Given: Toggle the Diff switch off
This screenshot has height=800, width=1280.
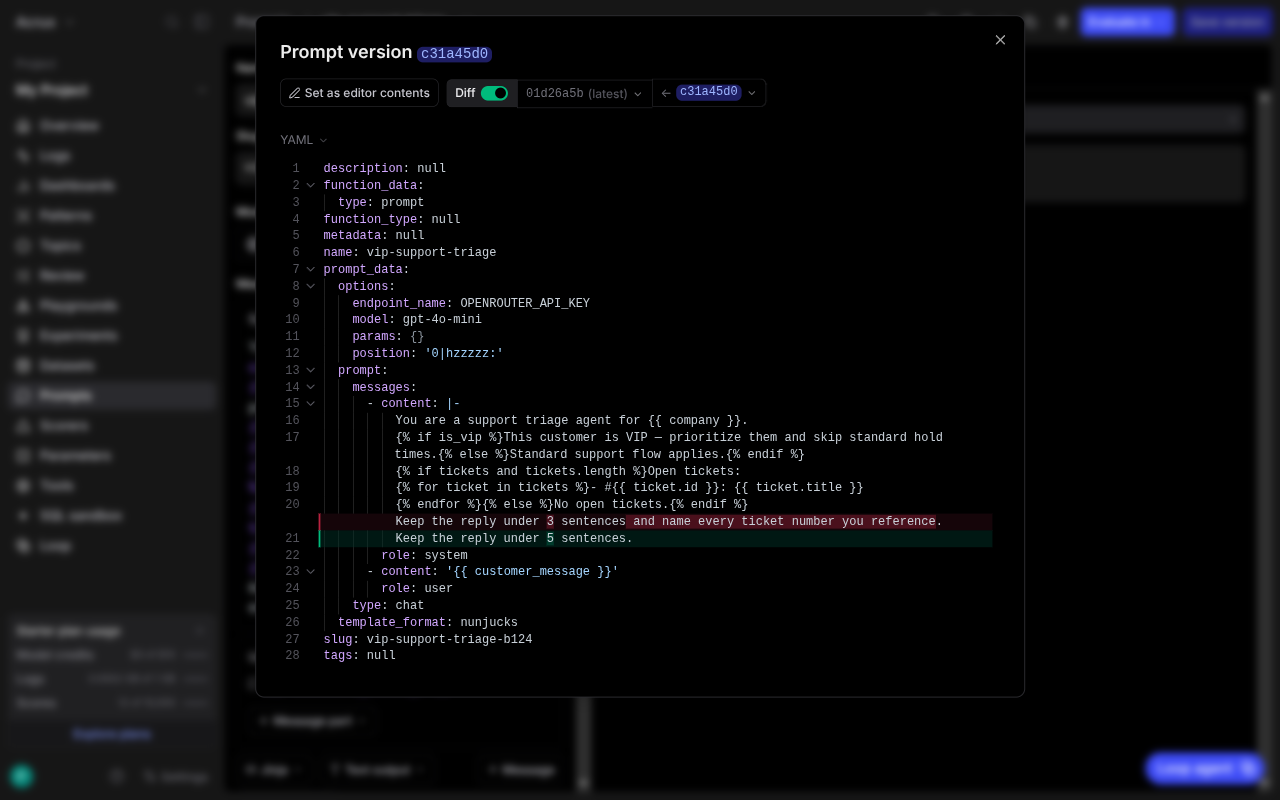Looking at the screenshot, I should coord(494,93).
